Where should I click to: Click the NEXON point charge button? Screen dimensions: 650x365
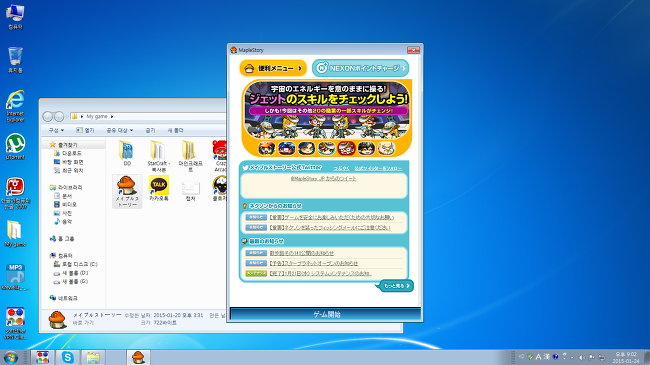pos(360,68)
